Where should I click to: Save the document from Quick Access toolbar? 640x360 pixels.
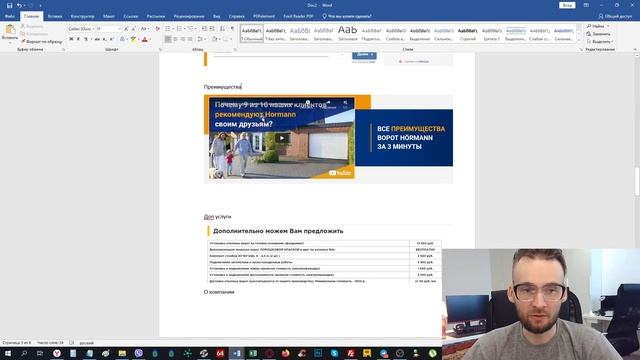click(x=9, y=5)
